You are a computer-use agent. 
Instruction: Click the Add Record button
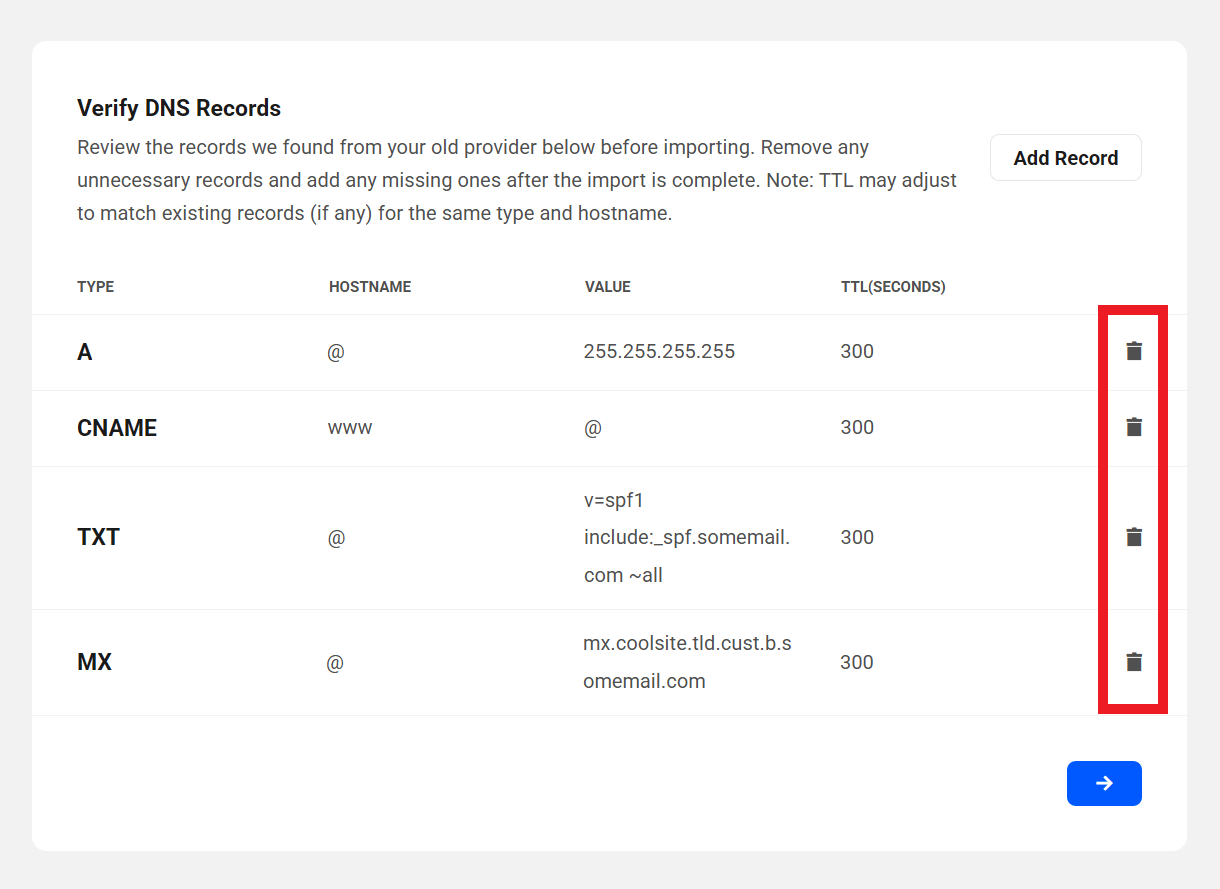click(1065, 158)
